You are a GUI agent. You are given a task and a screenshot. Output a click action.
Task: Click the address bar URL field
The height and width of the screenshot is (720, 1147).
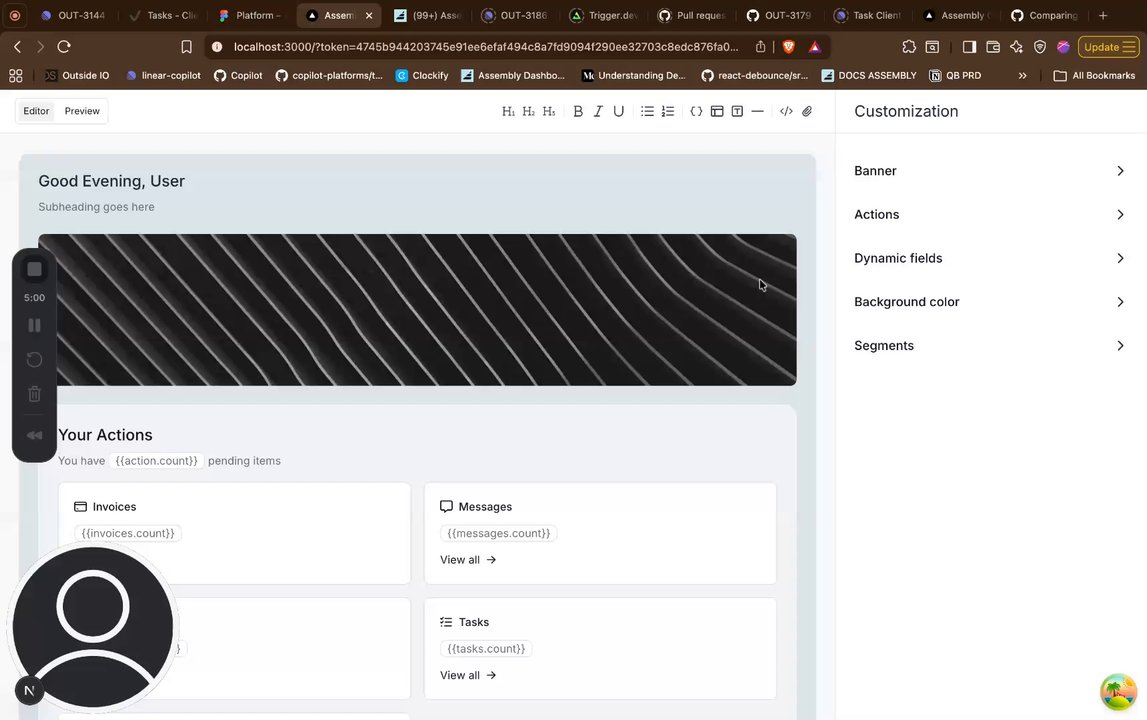click(x=486, y=47)
